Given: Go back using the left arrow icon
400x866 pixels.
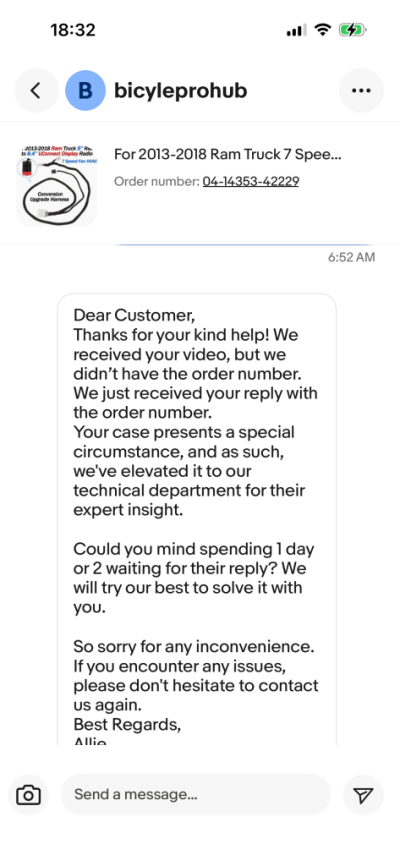Looking at the screenshot, I should (x=36, y=91).
